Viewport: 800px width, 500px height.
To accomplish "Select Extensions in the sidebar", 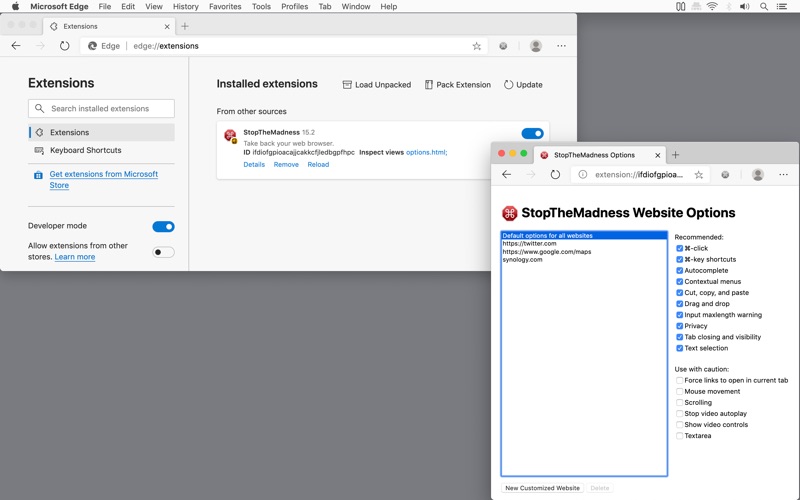I will click(102, 132).
